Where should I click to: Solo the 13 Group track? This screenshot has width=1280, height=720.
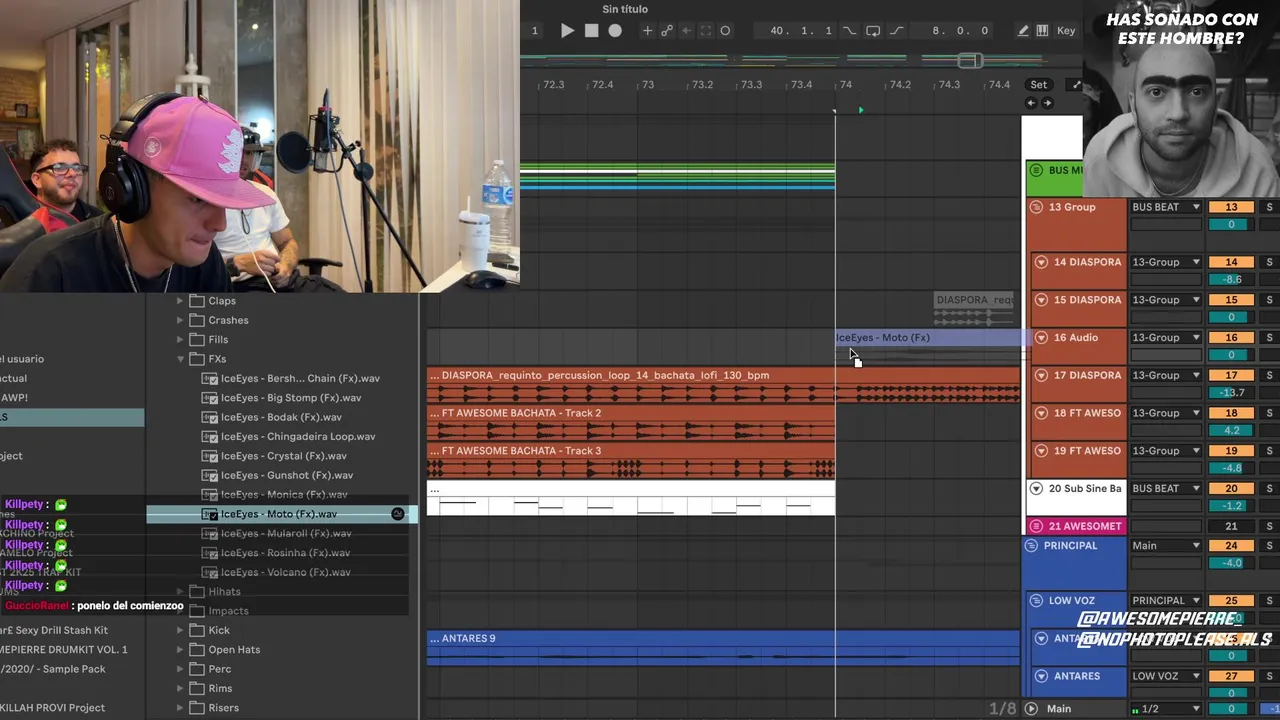(x=1269, y=207)
